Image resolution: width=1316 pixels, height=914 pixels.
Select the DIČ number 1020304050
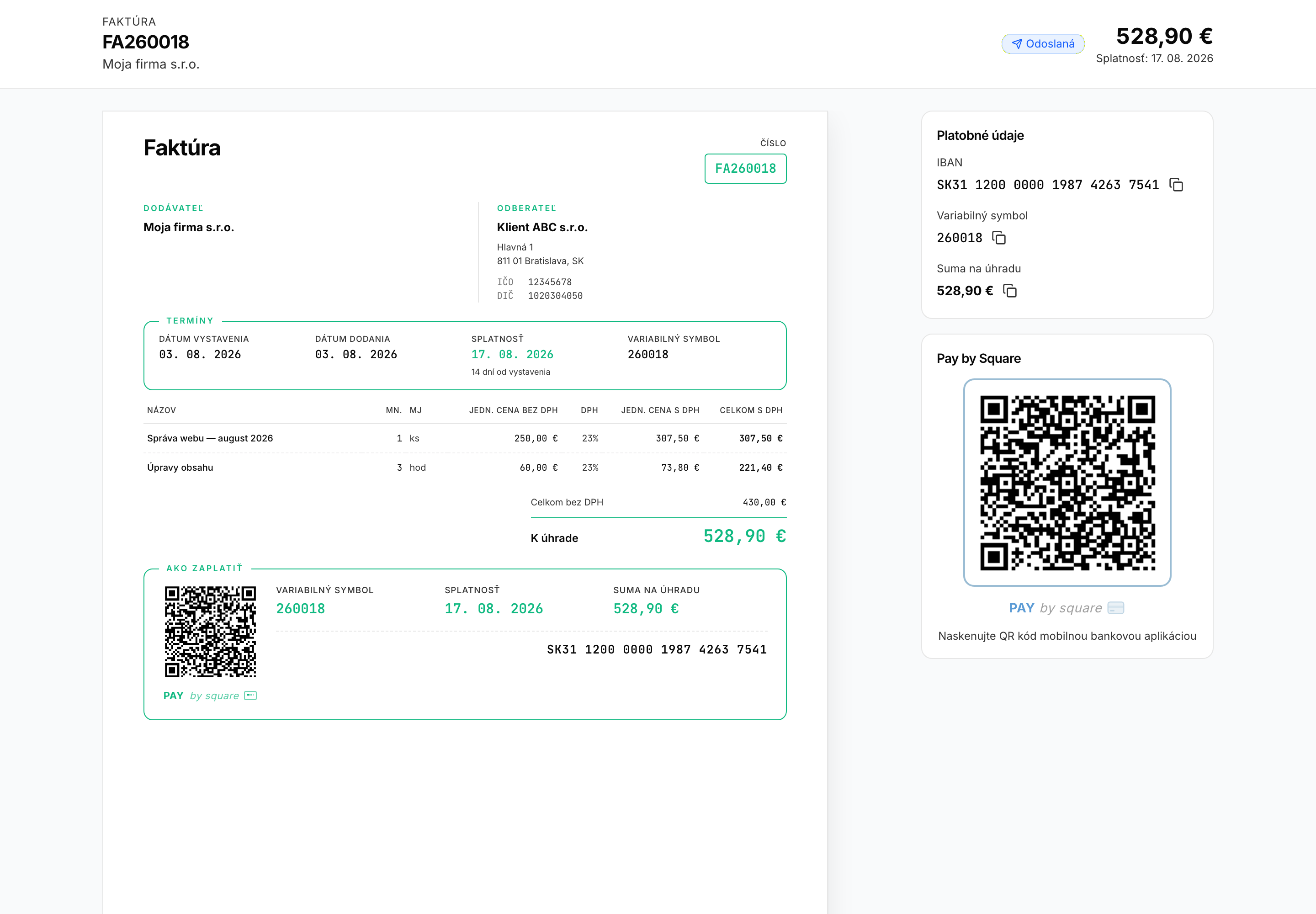555,296
